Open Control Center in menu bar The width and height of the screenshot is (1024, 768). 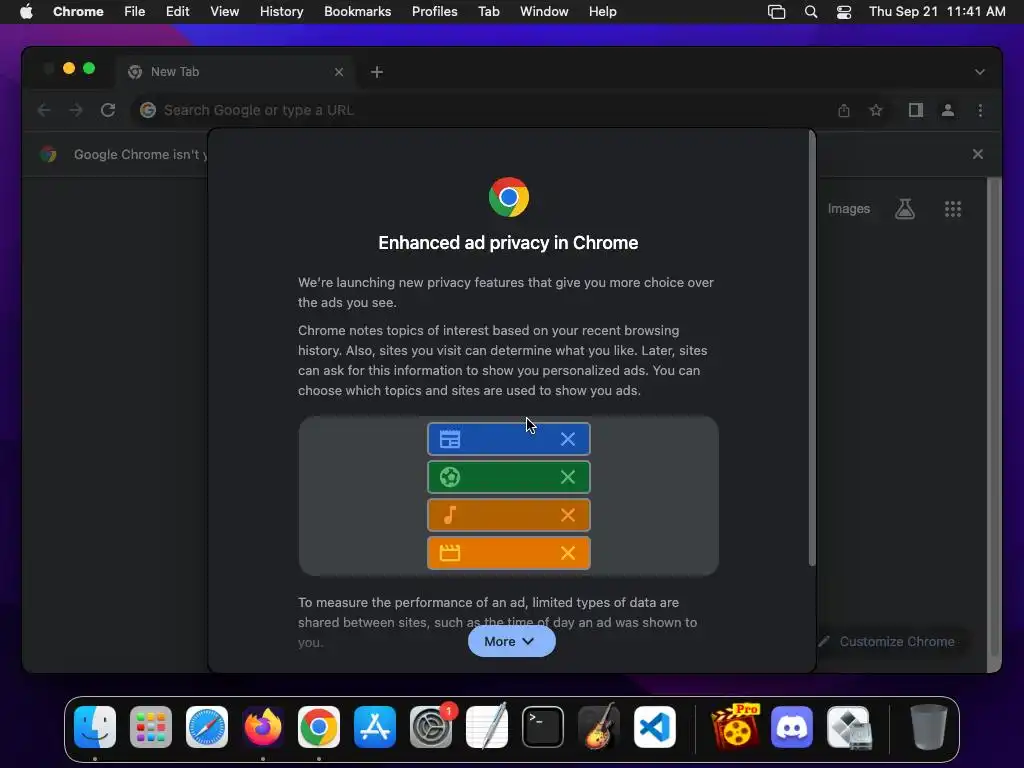[844, 12]
